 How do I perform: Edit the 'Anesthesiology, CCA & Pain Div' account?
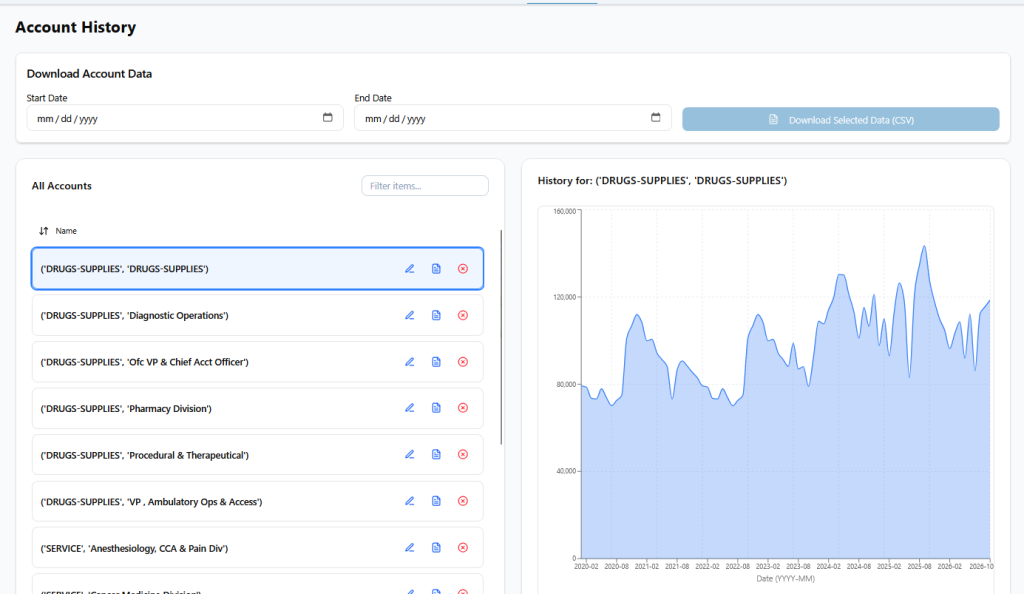pyautogui.click(x=409, y=548)
